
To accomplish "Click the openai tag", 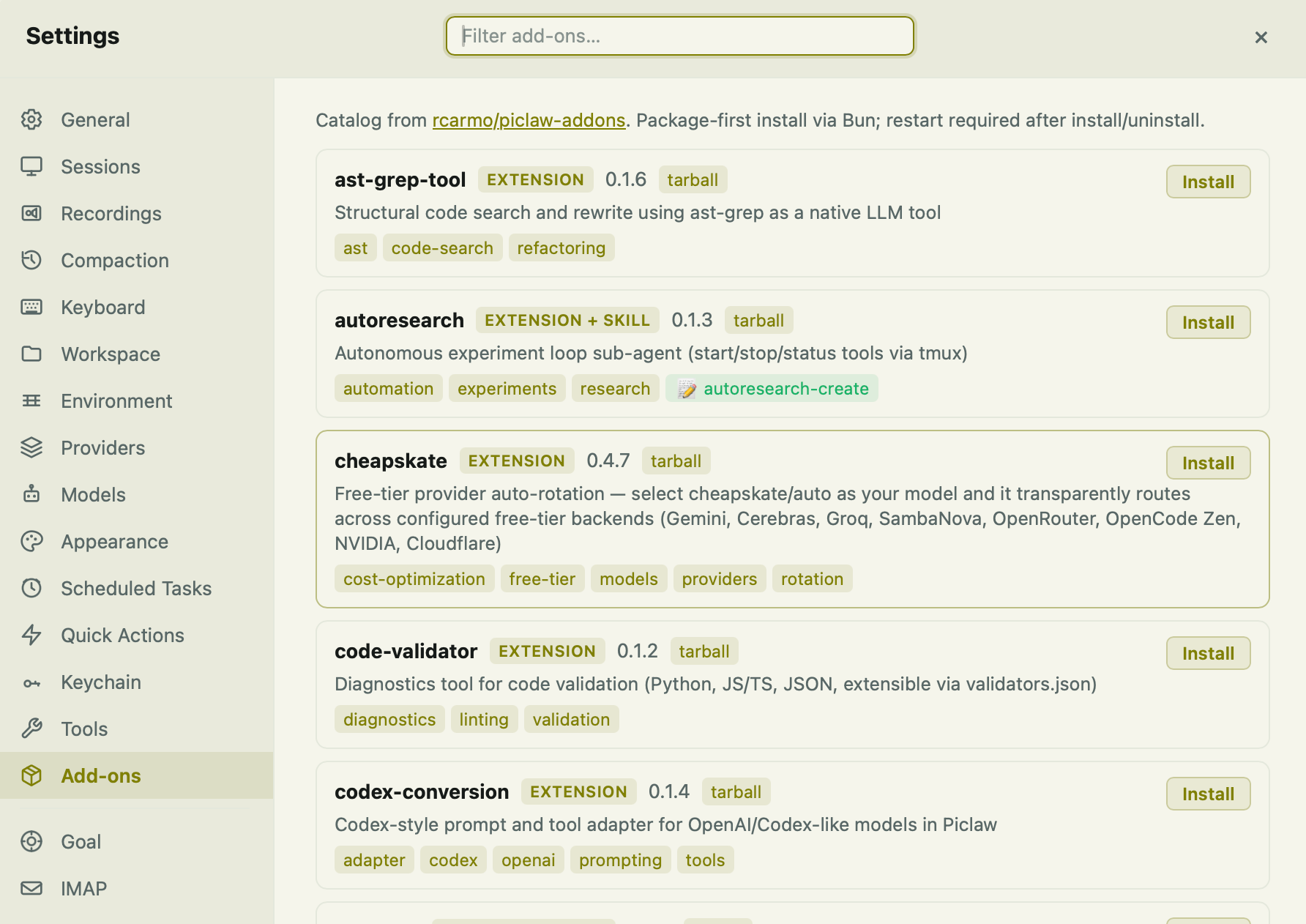I will coord(529,860).
